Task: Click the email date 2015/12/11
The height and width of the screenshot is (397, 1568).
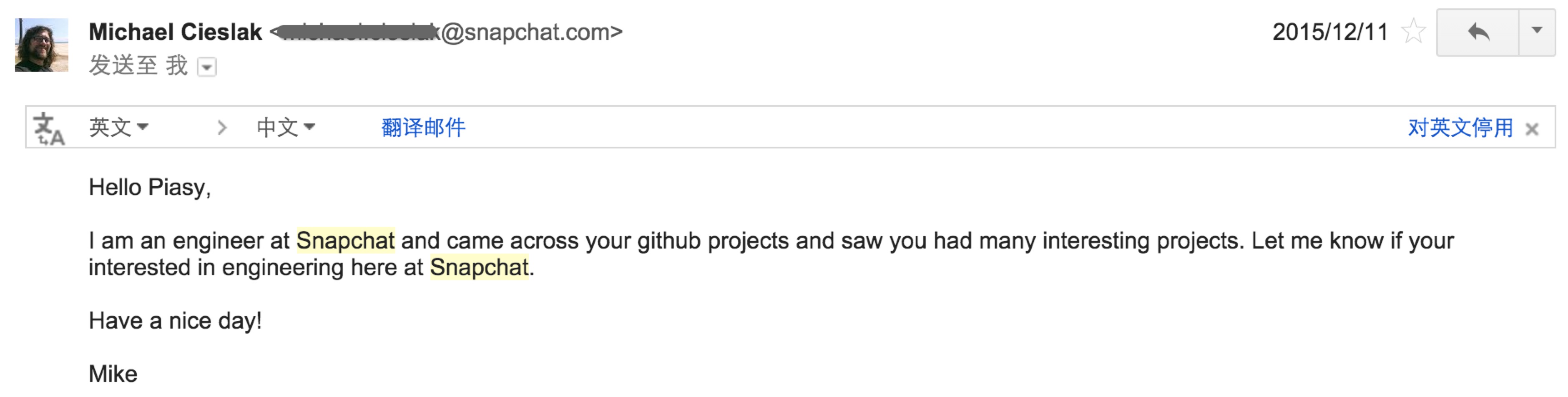Action: (1330, 32)
